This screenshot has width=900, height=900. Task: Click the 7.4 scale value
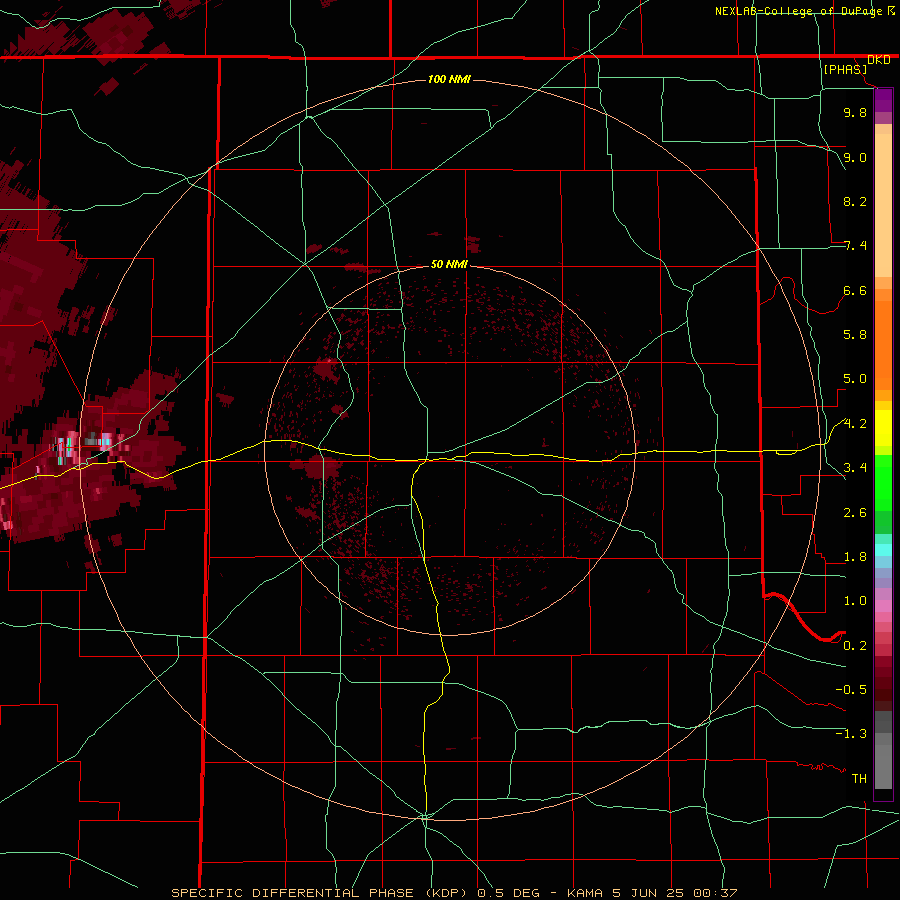click(855, 246)
